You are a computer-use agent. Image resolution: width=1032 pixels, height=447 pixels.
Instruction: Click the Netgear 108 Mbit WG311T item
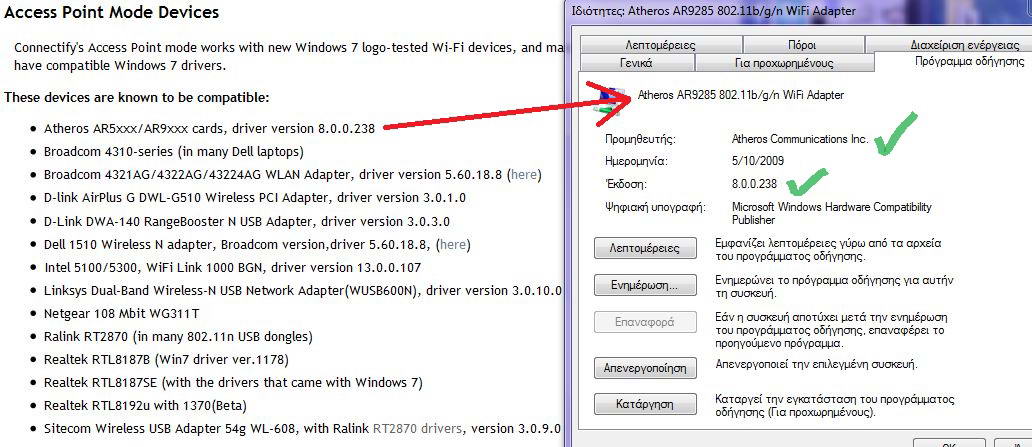click(x=122, y=313)
